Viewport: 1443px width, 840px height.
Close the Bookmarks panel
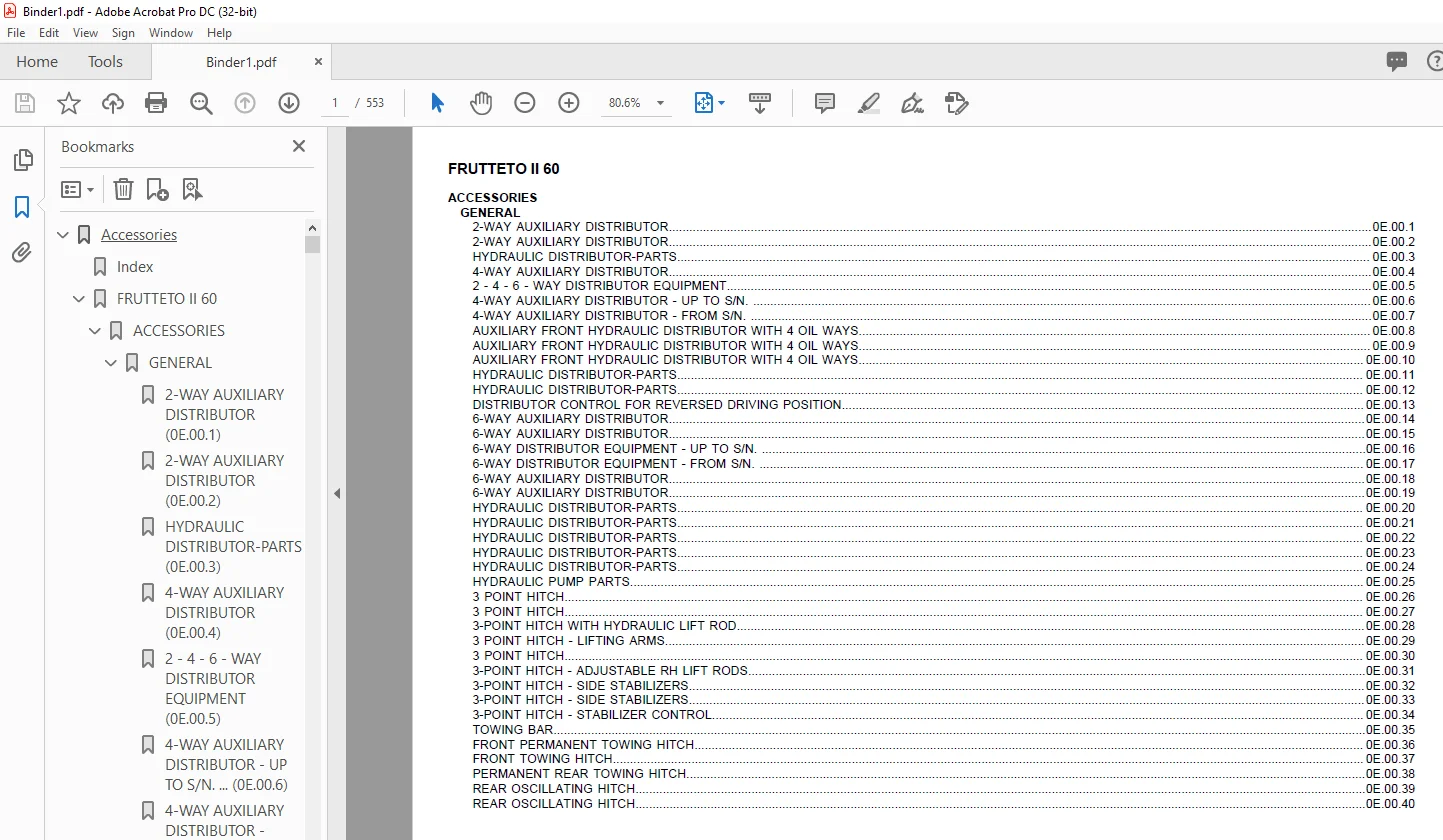pos(298,146)
